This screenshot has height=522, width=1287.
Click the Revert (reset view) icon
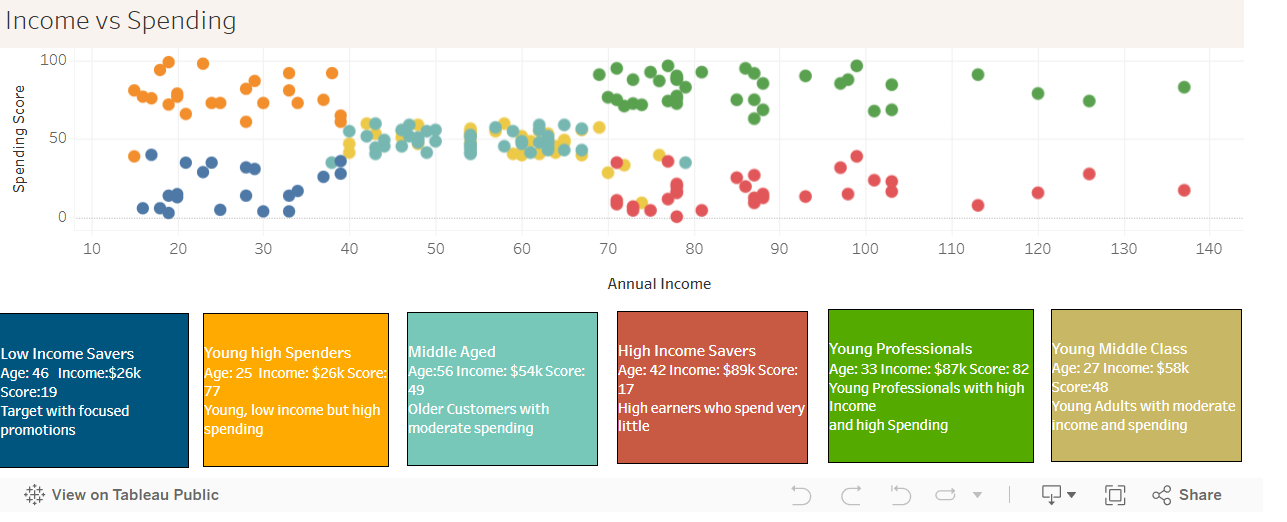901,495
